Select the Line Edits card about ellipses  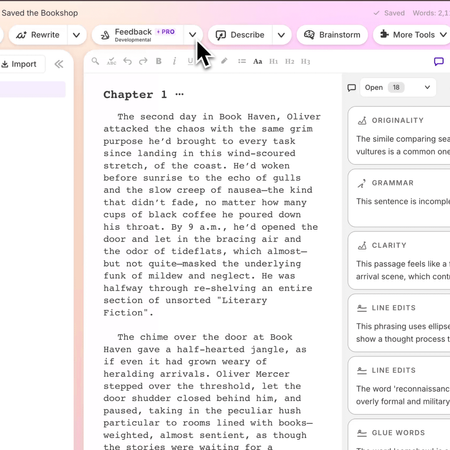399,323
